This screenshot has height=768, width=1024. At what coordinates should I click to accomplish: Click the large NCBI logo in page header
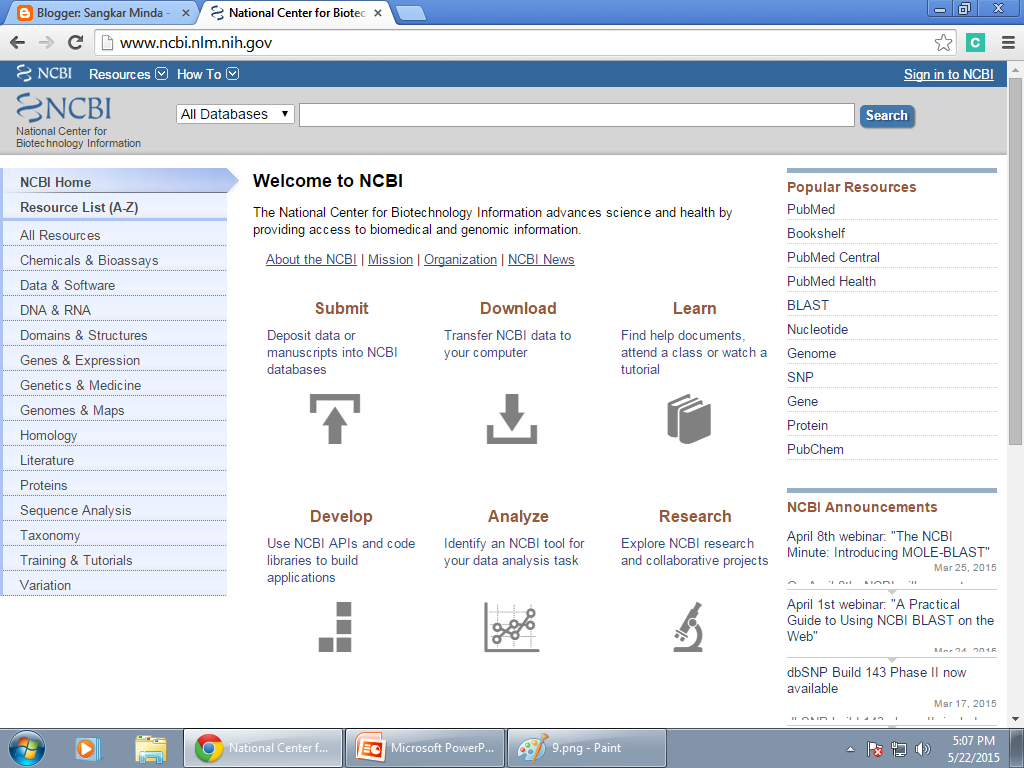tap(63, 108)
